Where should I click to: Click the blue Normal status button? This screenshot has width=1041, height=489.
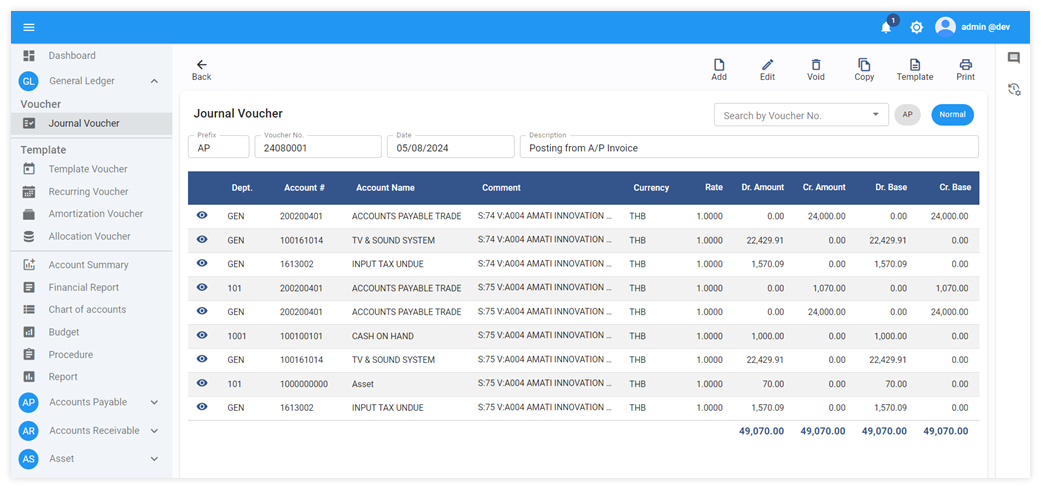pos(952,115)
